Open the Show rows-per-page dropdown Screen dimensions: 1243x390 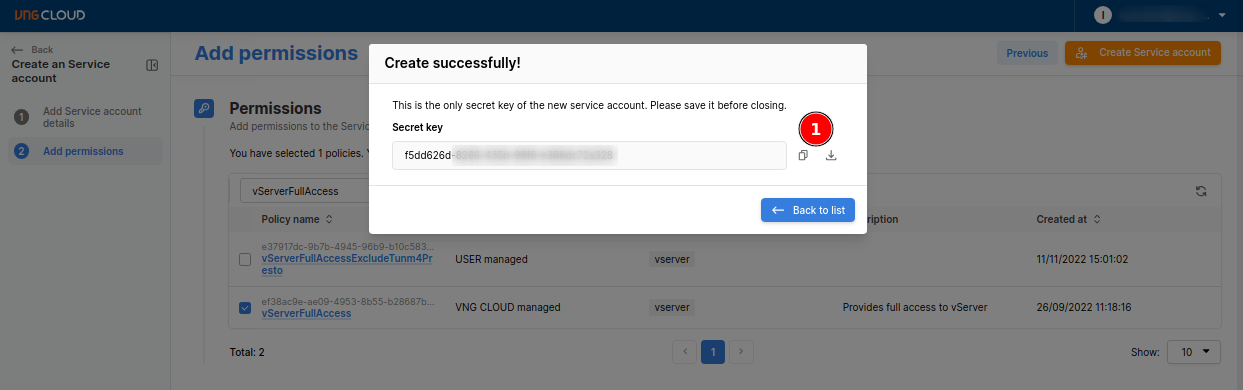click(1194, 352)
